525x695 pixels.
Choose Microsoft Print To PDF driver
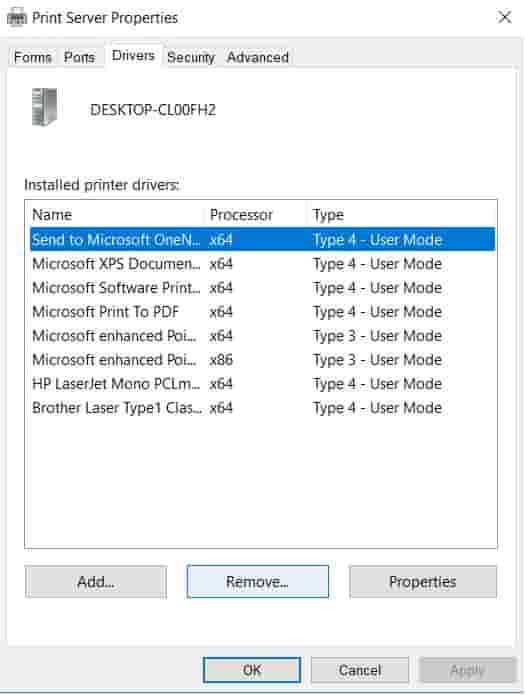pyautogui.click(x=262, y=312)
